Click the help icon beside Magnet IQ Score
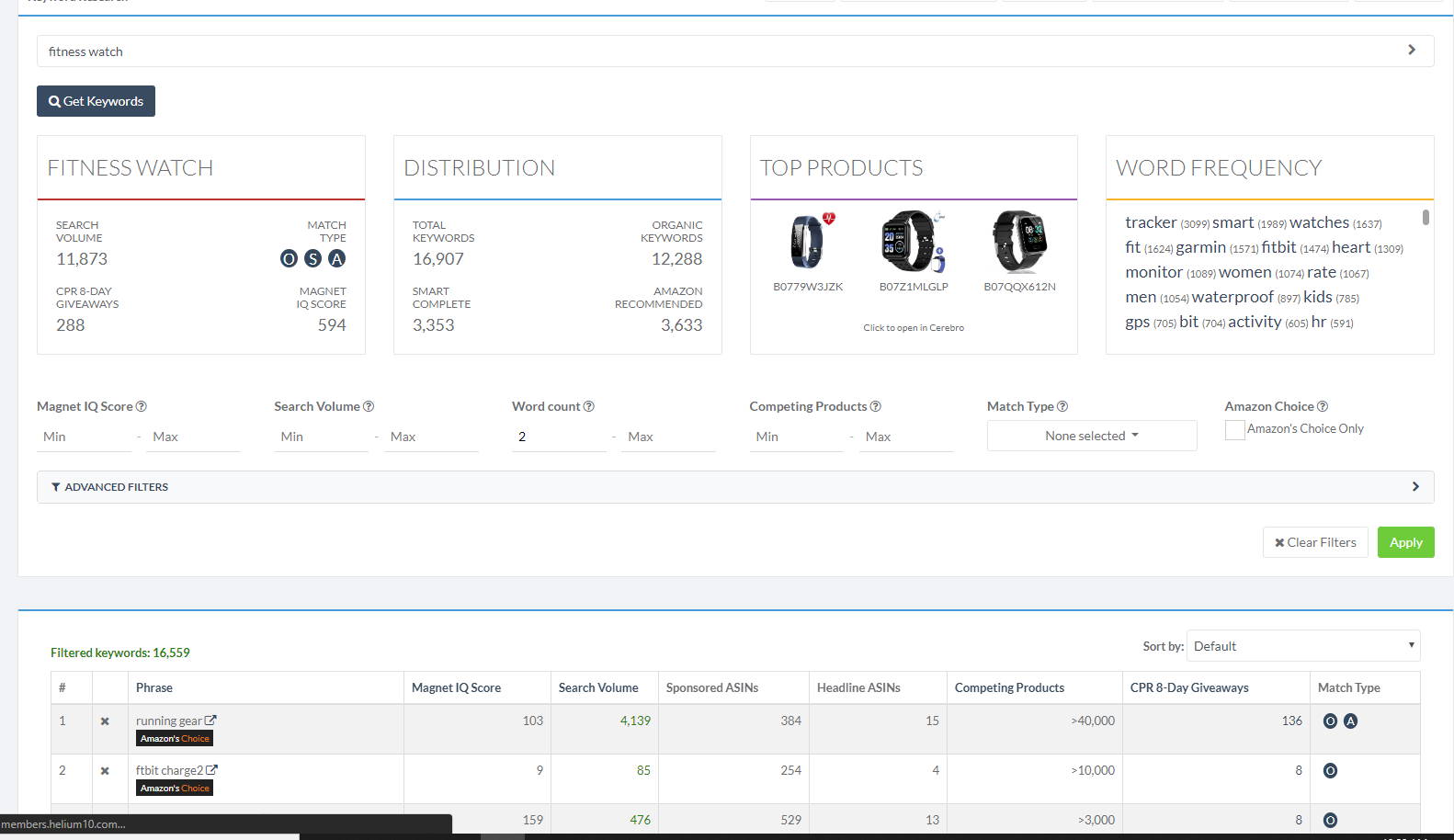Screen dimensions: 1454x840 142,406
